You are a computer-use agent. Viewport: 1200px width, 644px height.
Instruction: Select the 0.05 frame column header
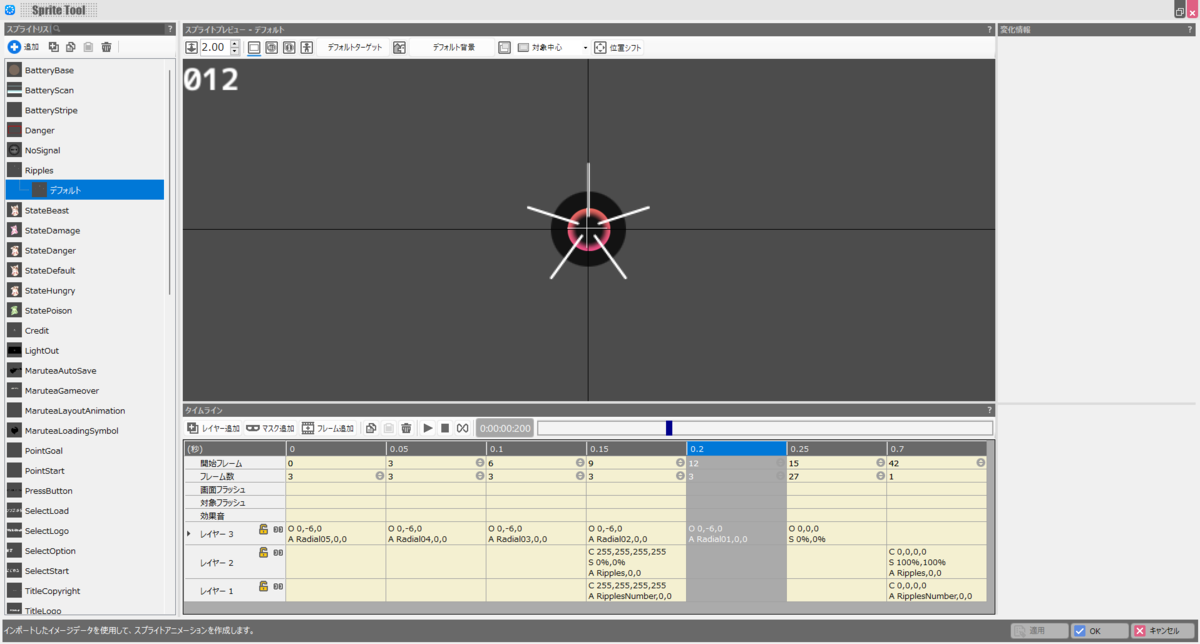[x=436, y=449]
